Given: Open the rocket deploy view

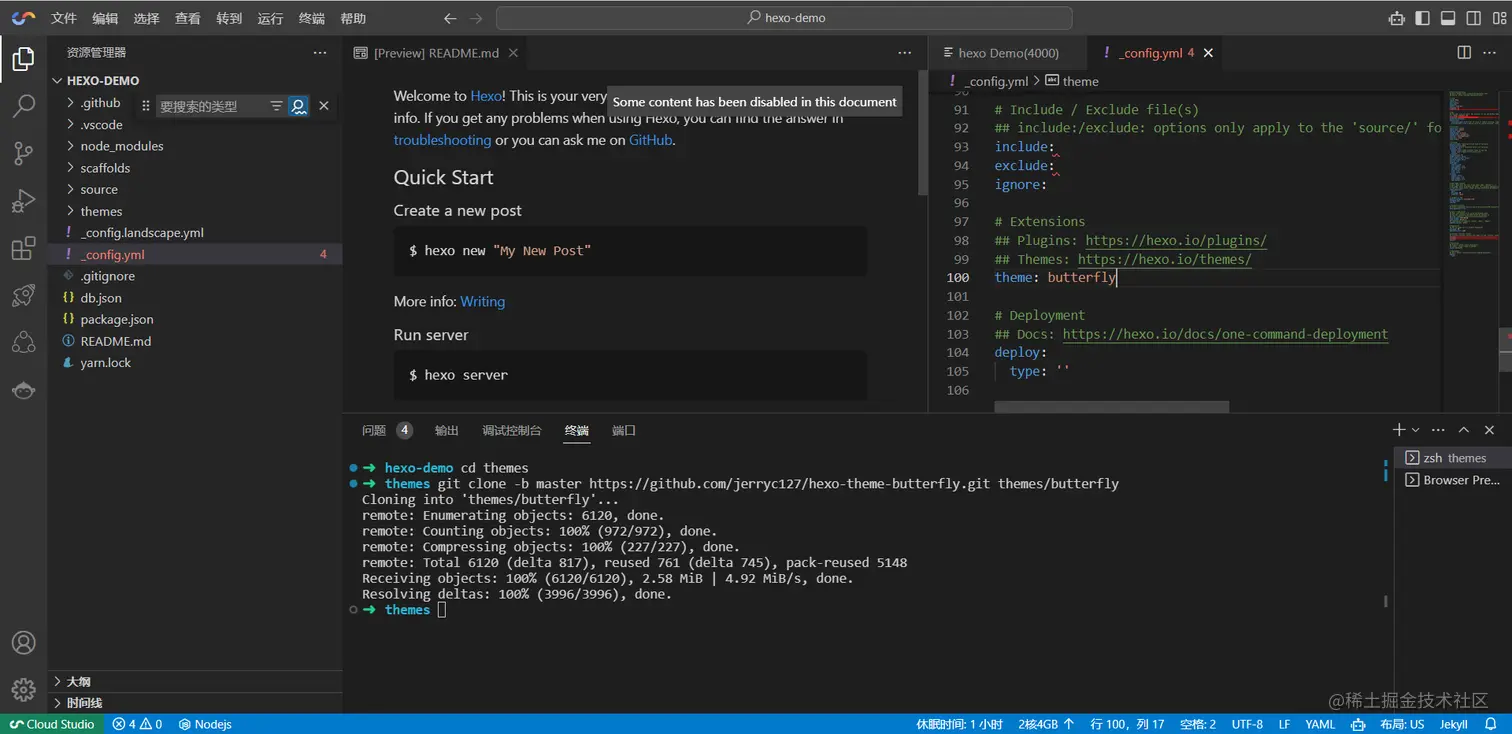Looking at the screenshot, I should (x=23, y=295).
